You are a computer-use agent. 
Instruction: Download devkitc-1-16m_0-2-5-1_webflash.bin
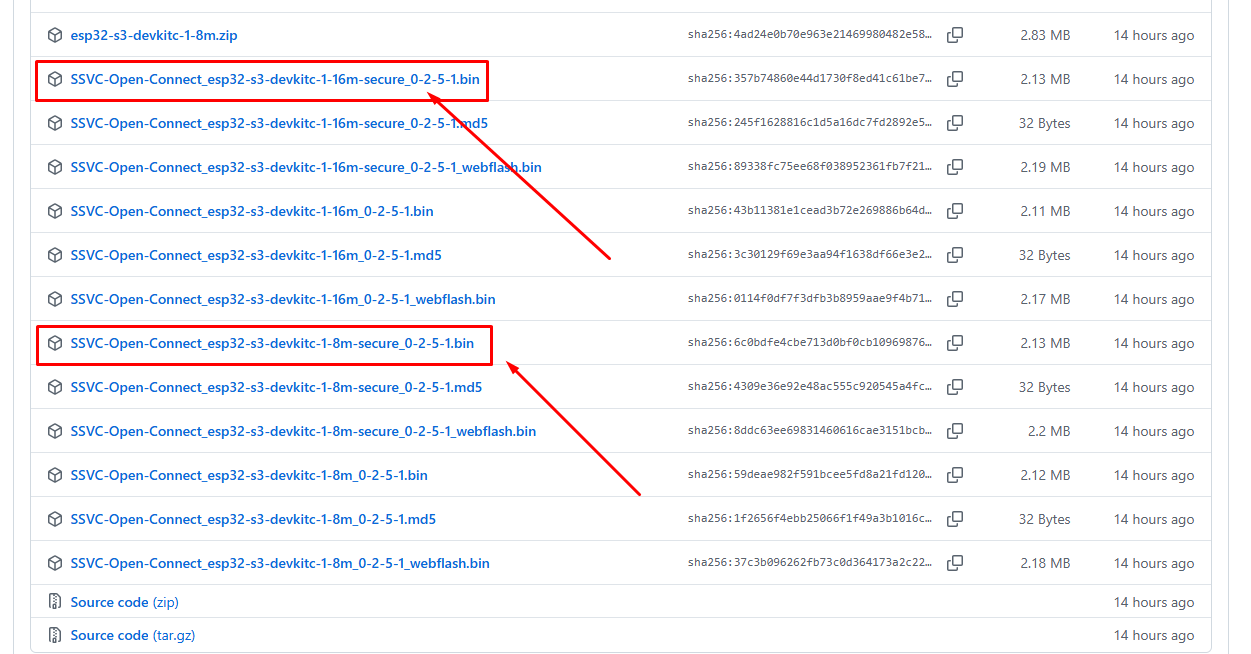[x=282, y=299]
